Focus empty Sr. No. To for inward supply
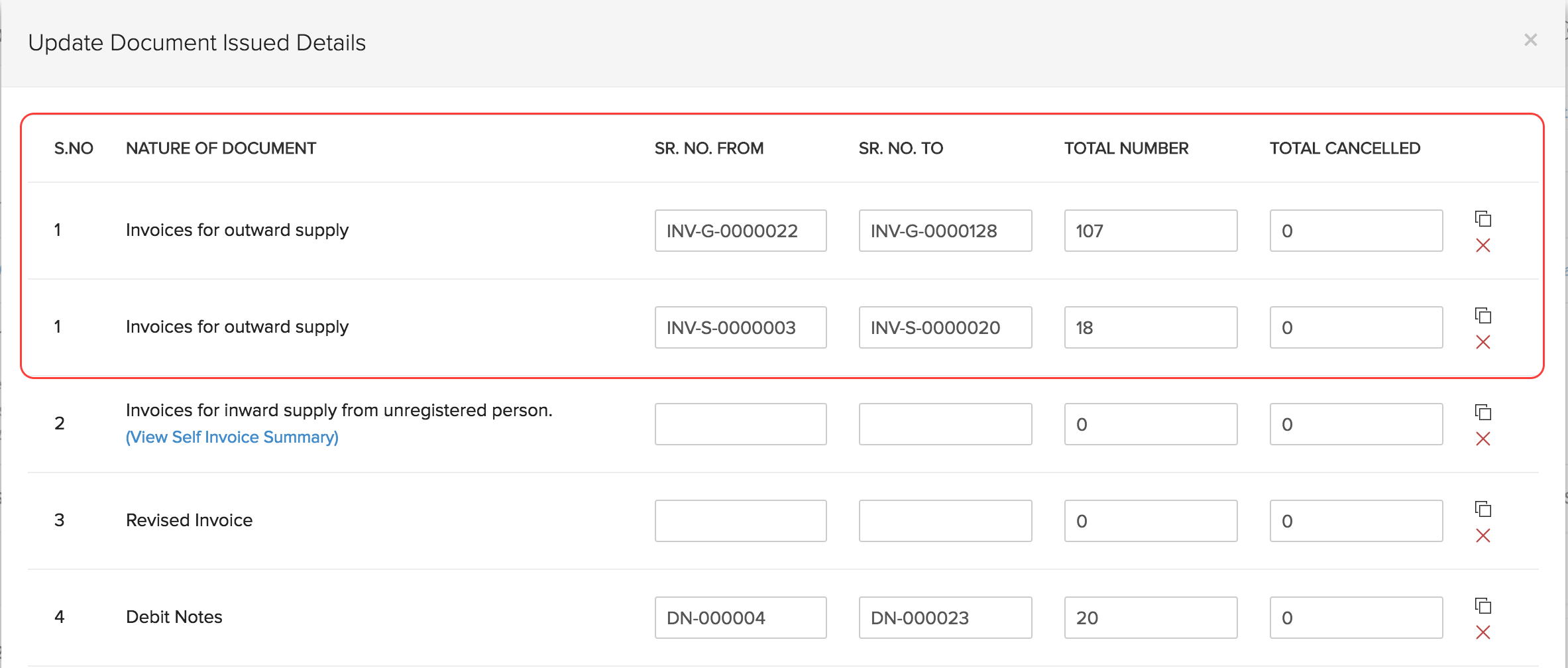This screenshot has height=668, width=1568. coord(945,424)
